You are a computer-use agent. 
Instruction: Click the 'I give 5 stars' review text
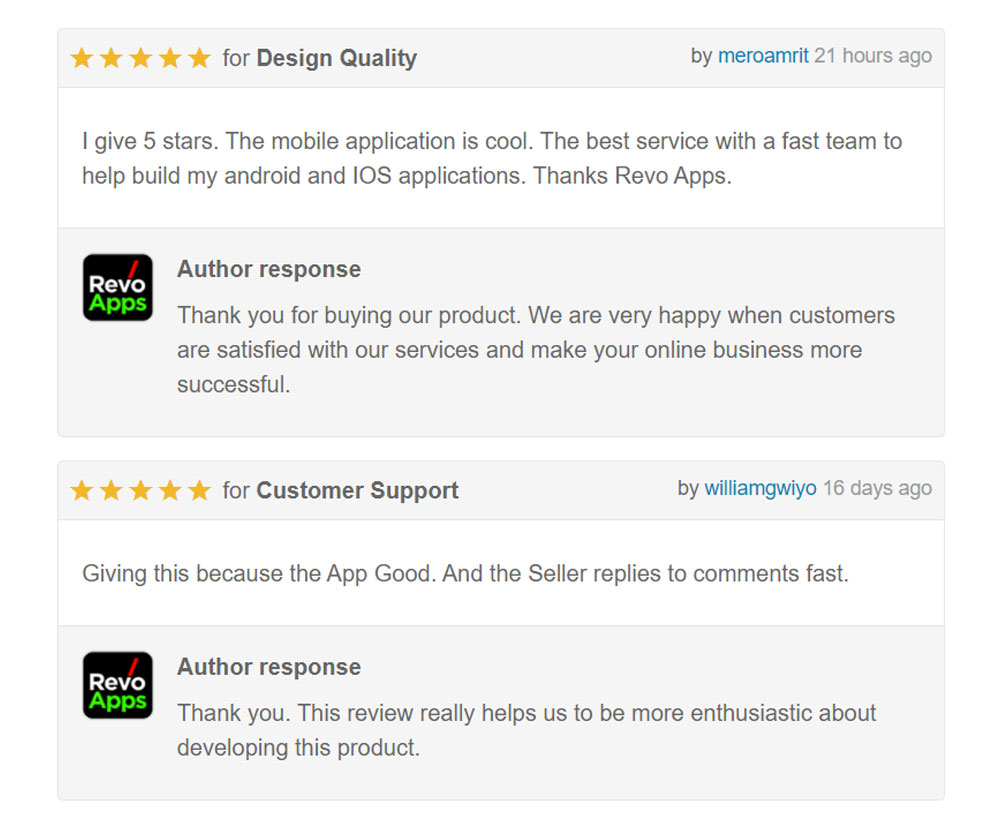click(x=492, y=158)
